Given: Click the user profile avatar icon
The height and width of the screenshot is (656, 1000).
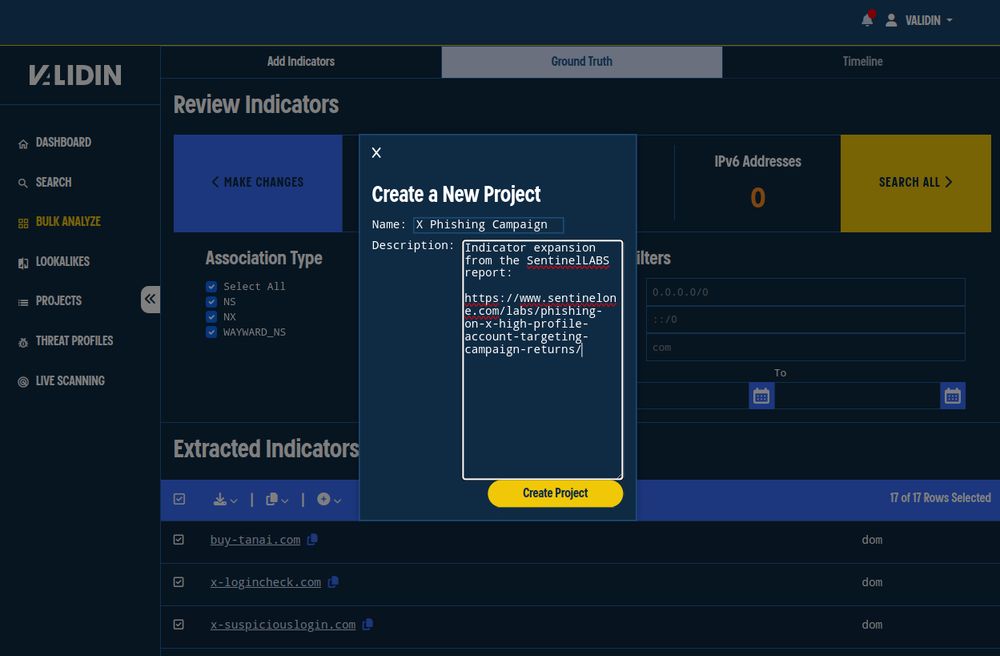Looking at the screenshot, I should [892, 20].
